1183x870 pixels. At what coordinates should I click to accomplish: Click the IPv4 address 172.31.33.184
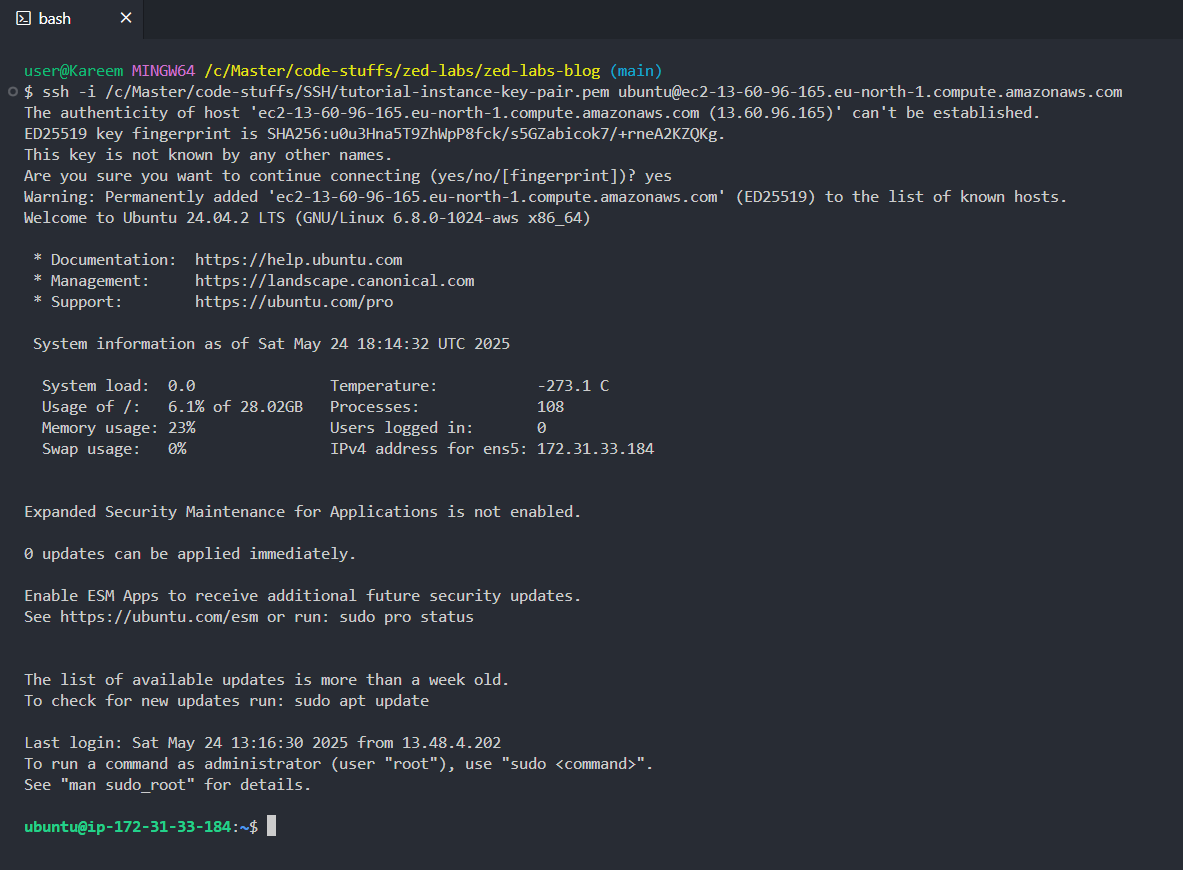[x=595, y=449]
